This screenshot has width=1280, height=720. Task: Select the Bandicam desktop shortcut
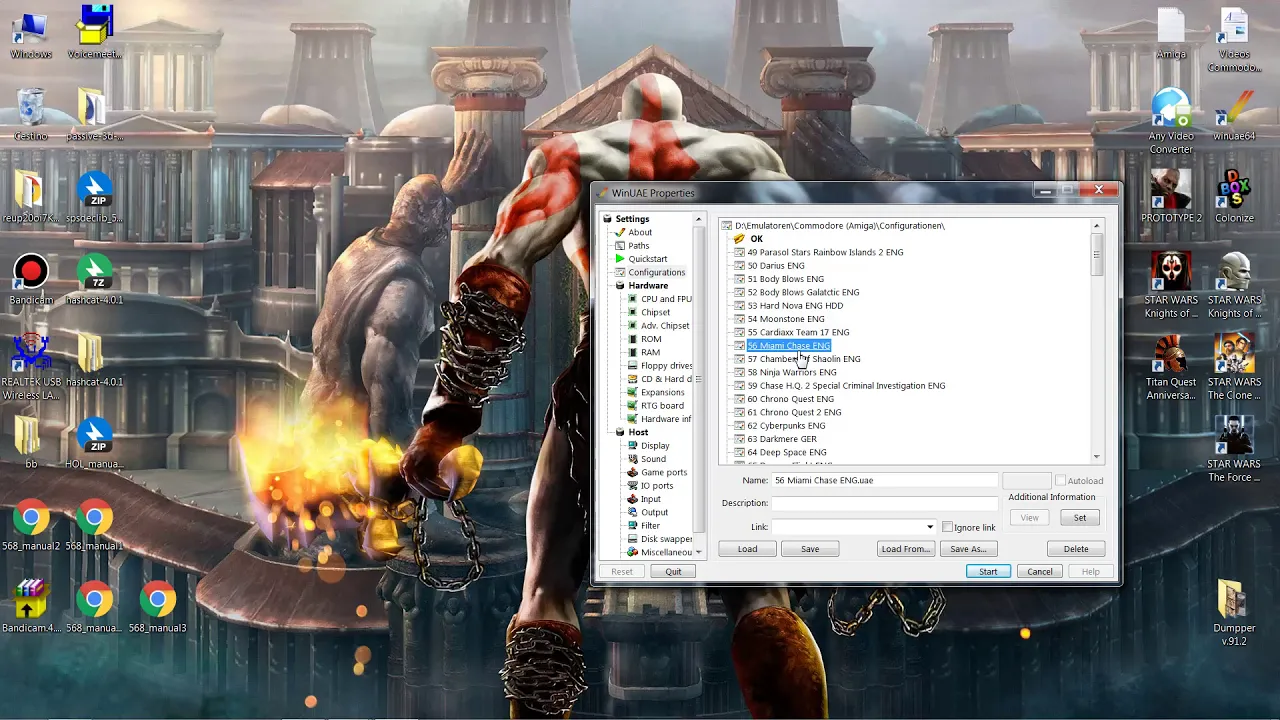pyautogui.click(x=31, y=280)
